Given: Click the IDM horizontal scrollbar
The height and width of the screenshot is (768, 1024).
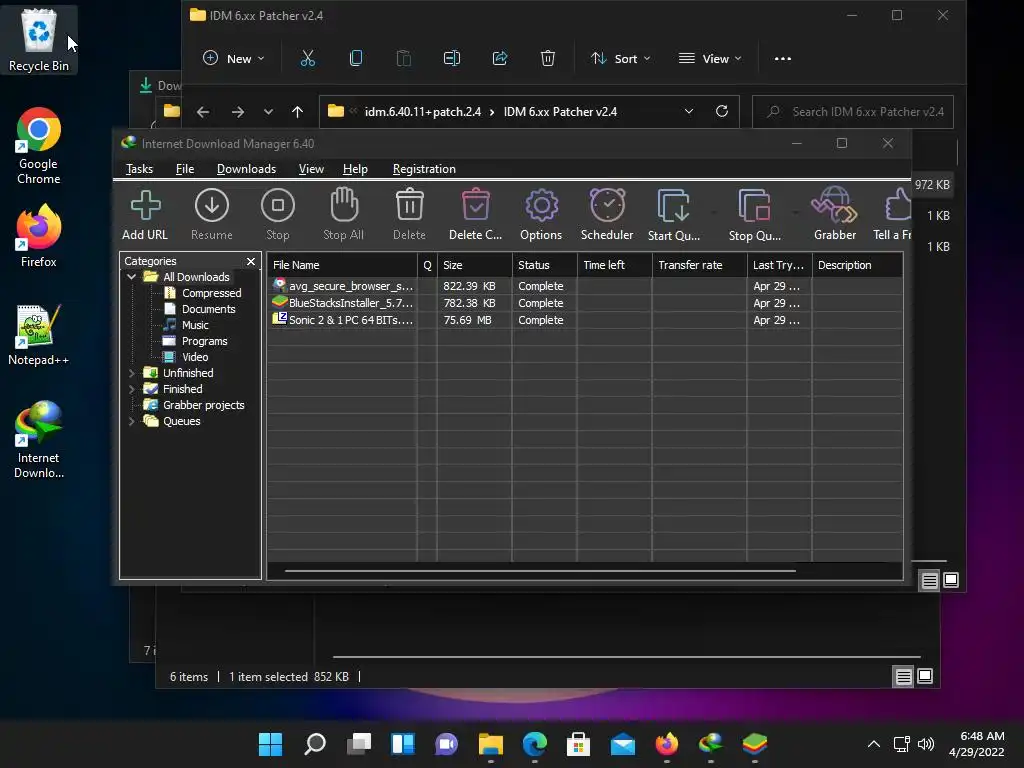Looking at the screenshot, I should point(540,571).
